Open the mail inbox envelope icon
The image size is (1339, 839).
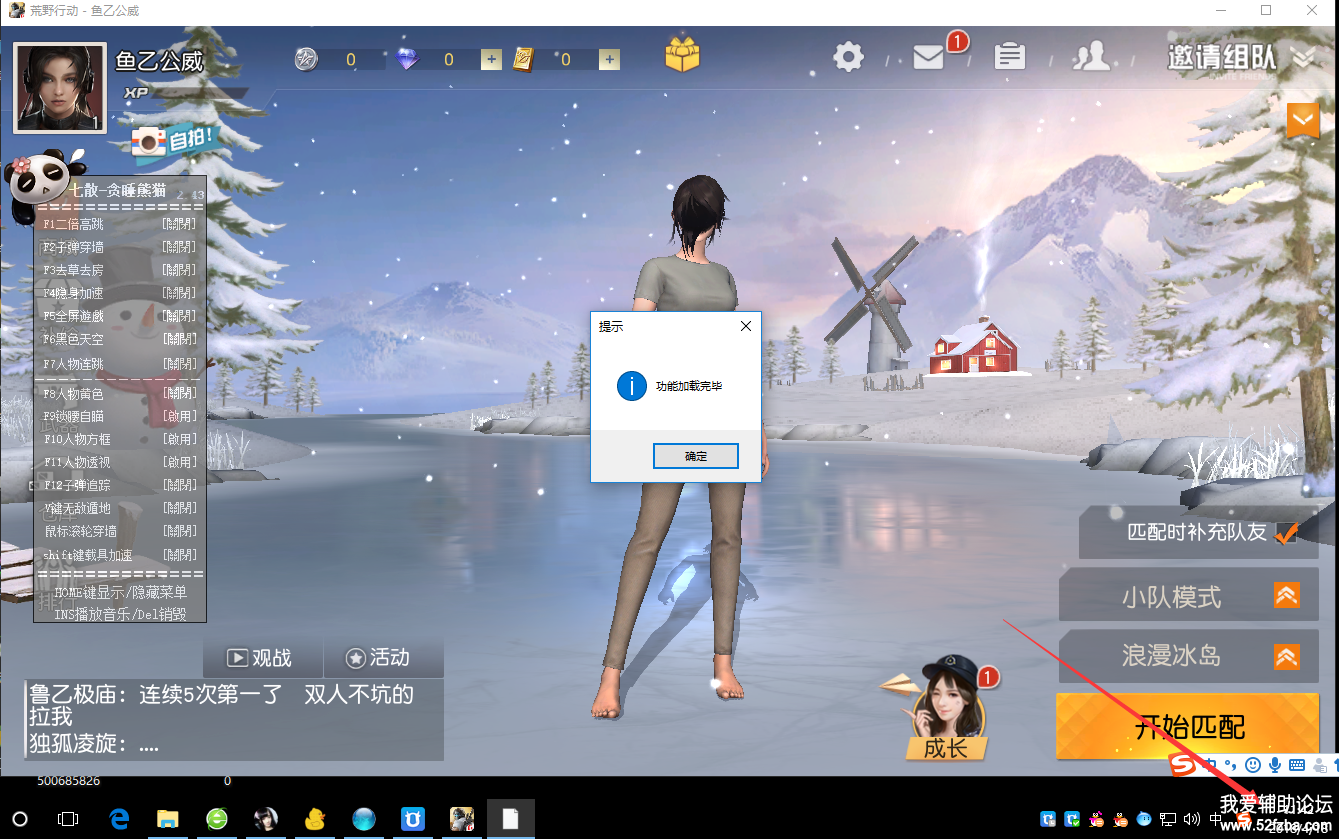click(x=929, y=58)
